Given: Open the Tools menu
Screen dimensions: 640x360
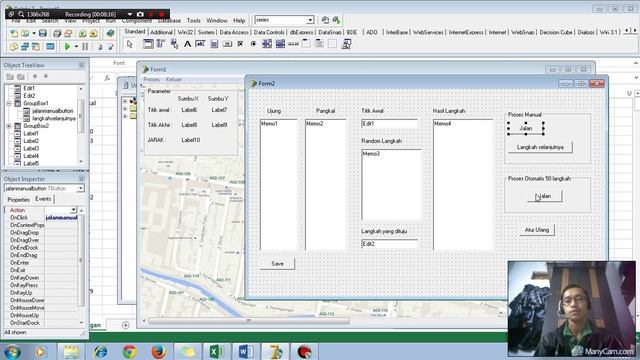Looking at the screenshot, I should (193, 20).
